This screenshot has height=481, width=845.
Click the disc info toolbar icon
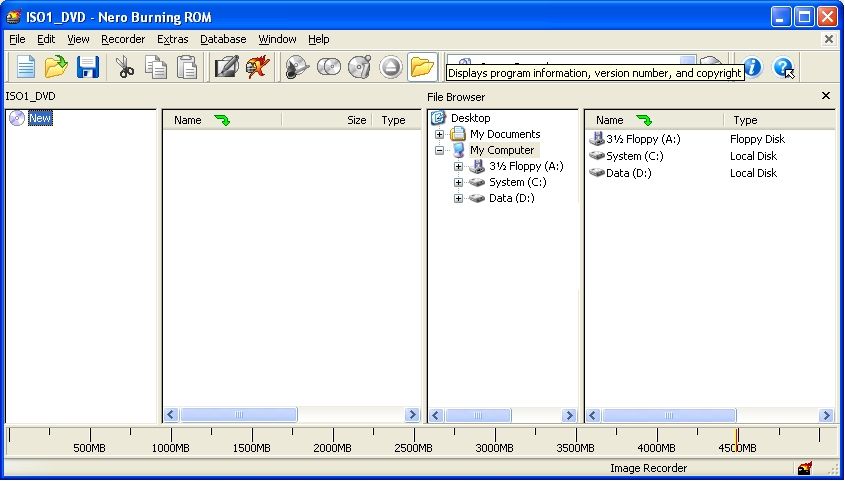[297, 67]
